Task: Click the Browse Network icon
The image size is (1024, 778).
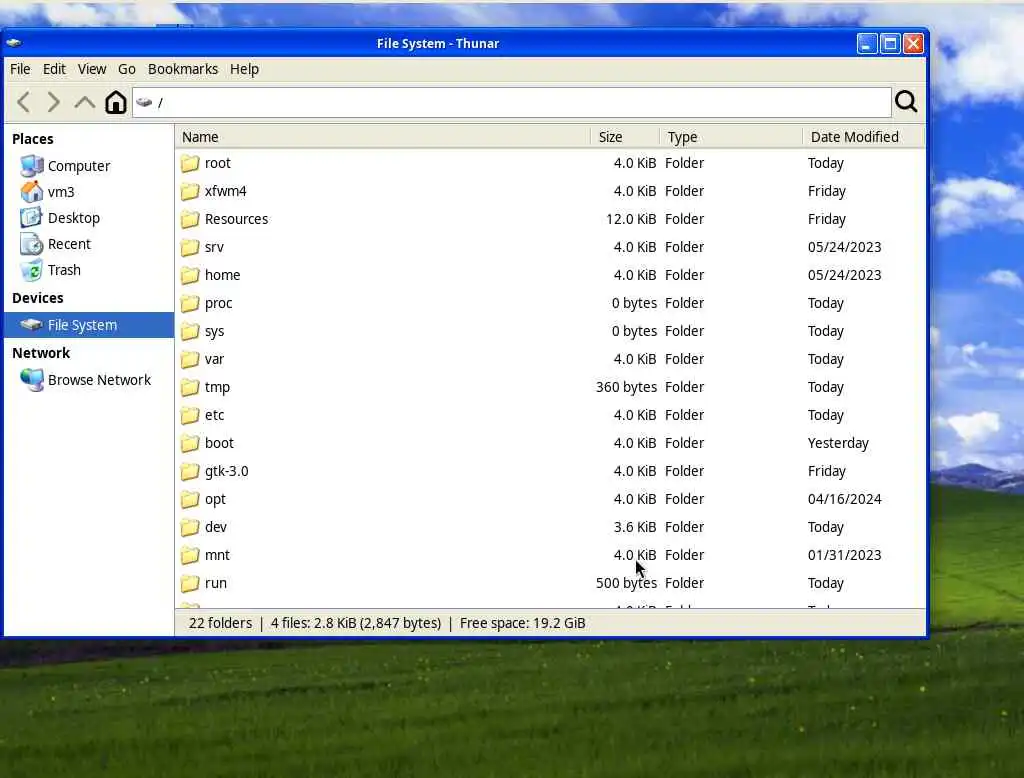Action: coord(31,380)
